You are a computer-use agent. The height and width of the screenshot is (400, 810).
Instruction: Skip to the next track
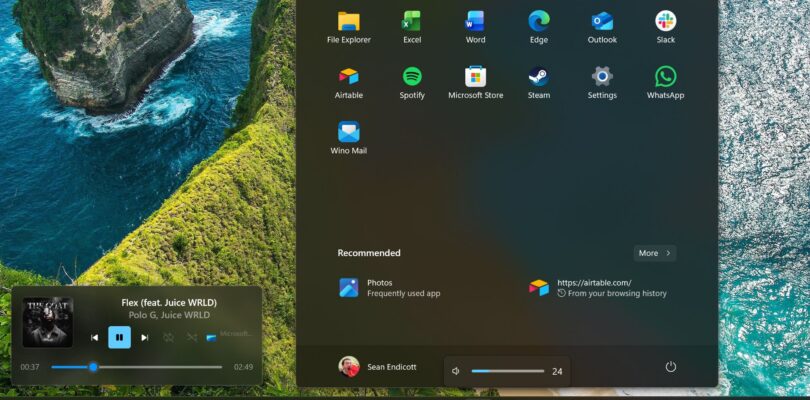point(145,337)
